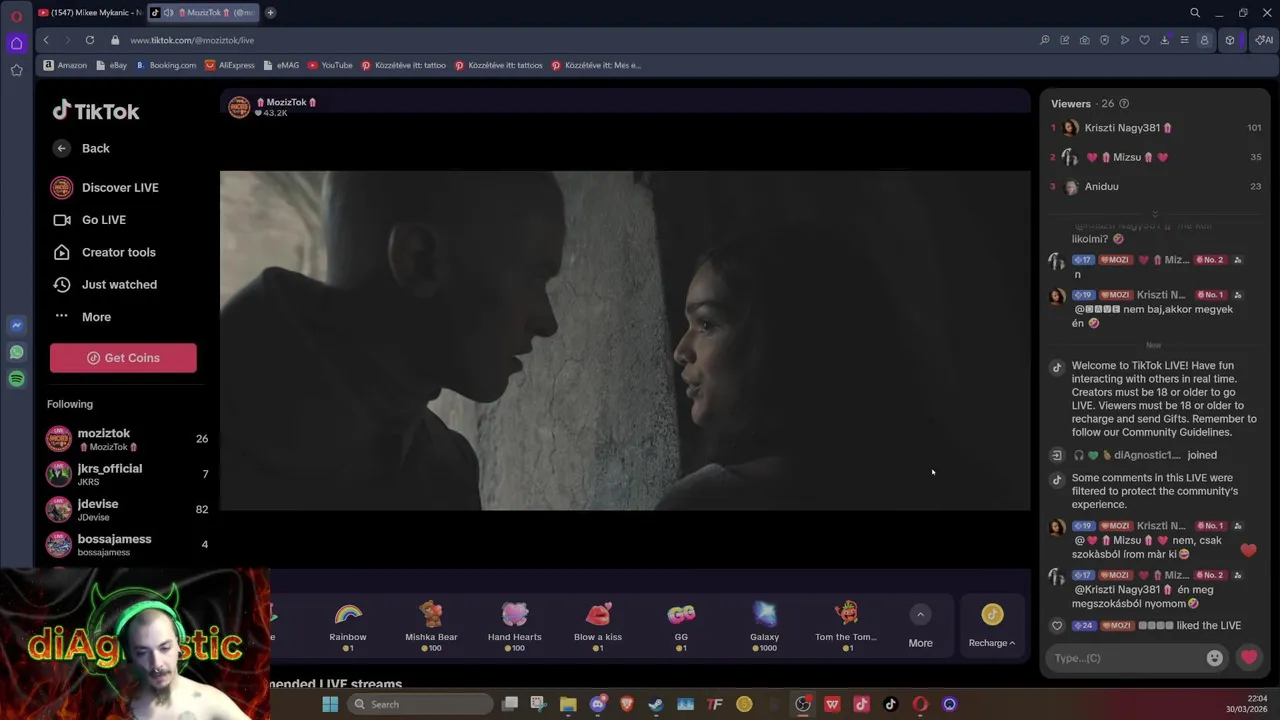1280x720 pixels.
Task: Click the TikTok logo
Action: tap(96, 111)
